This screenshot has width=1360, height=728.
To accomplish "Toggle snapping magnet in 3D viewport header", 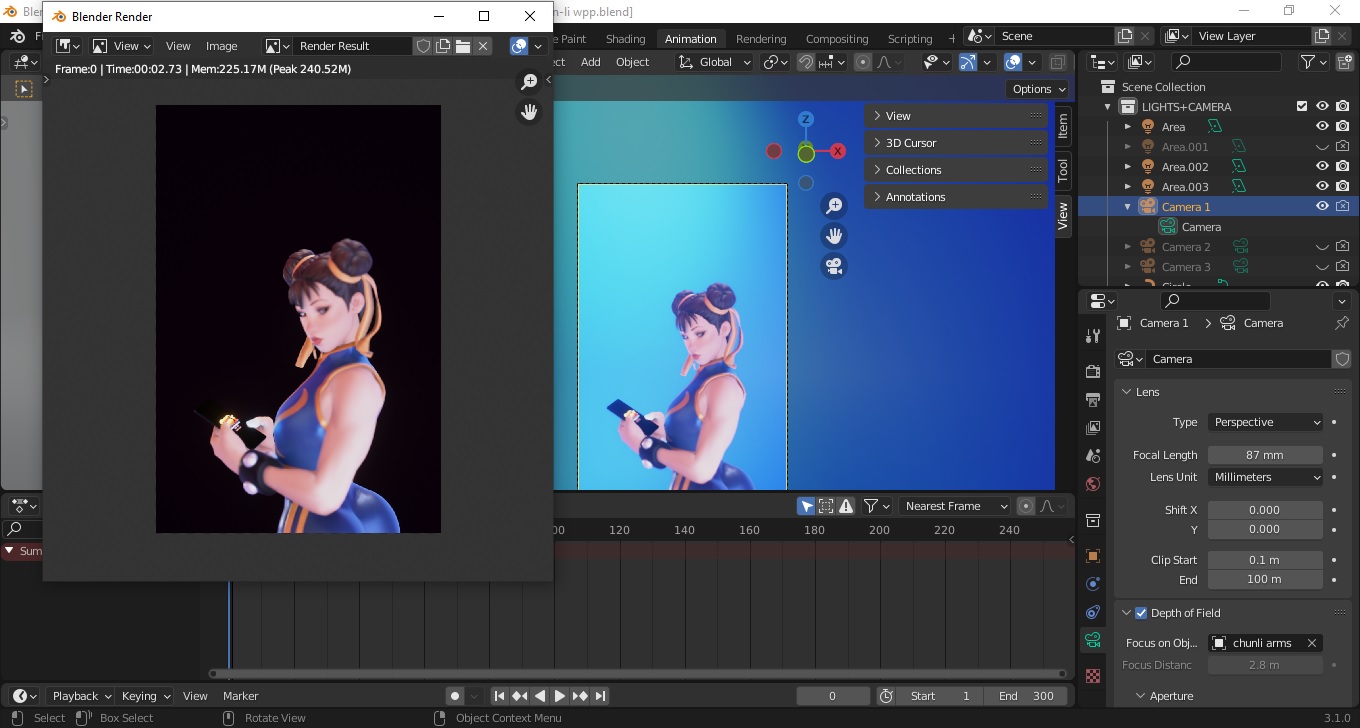I will point(806,62).
